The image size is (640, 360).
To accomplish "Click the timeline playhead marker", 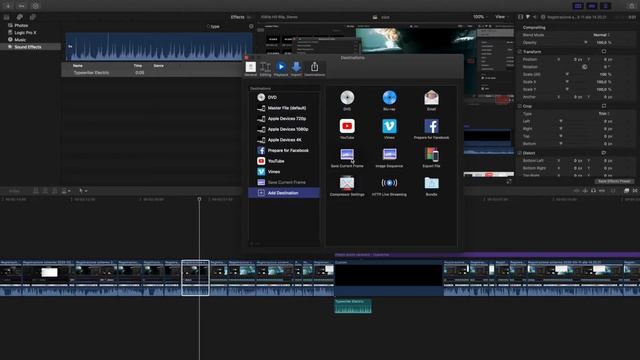I will [199, 199].
